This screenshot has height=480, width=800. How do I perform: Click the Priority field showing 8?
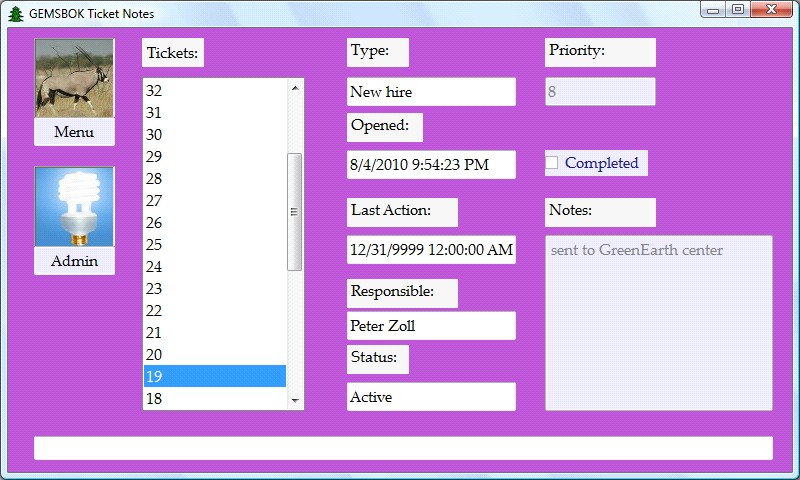600,92
